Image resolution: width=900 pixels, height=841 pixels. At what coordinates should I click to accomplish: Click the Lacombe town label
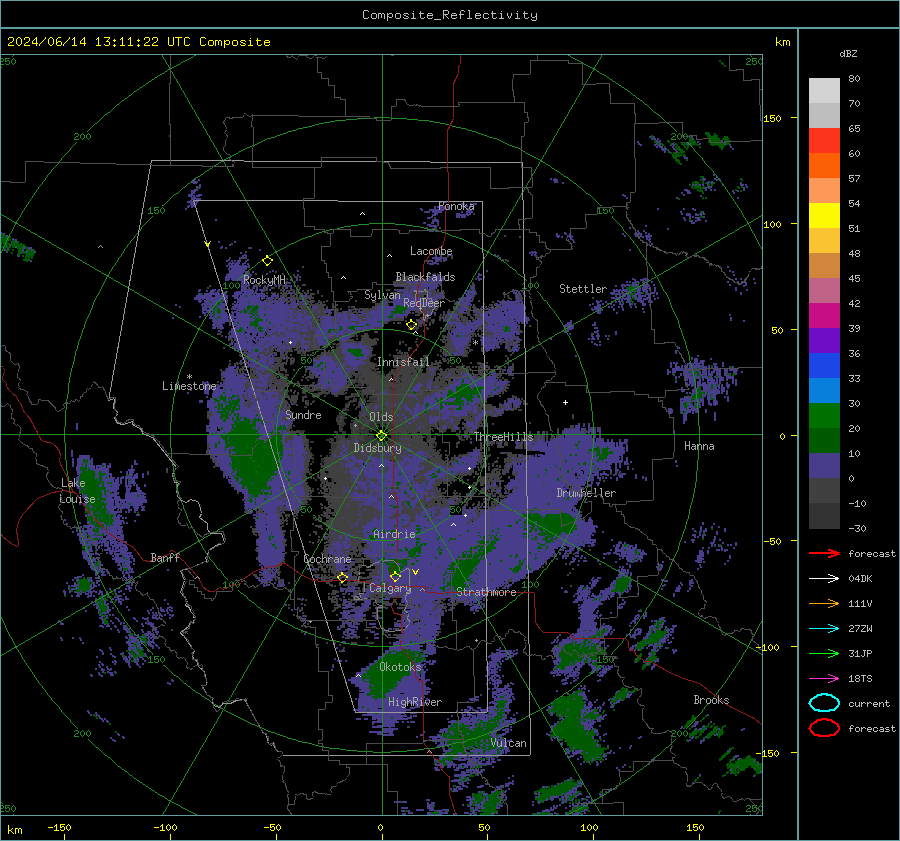(x=431, y=251)
